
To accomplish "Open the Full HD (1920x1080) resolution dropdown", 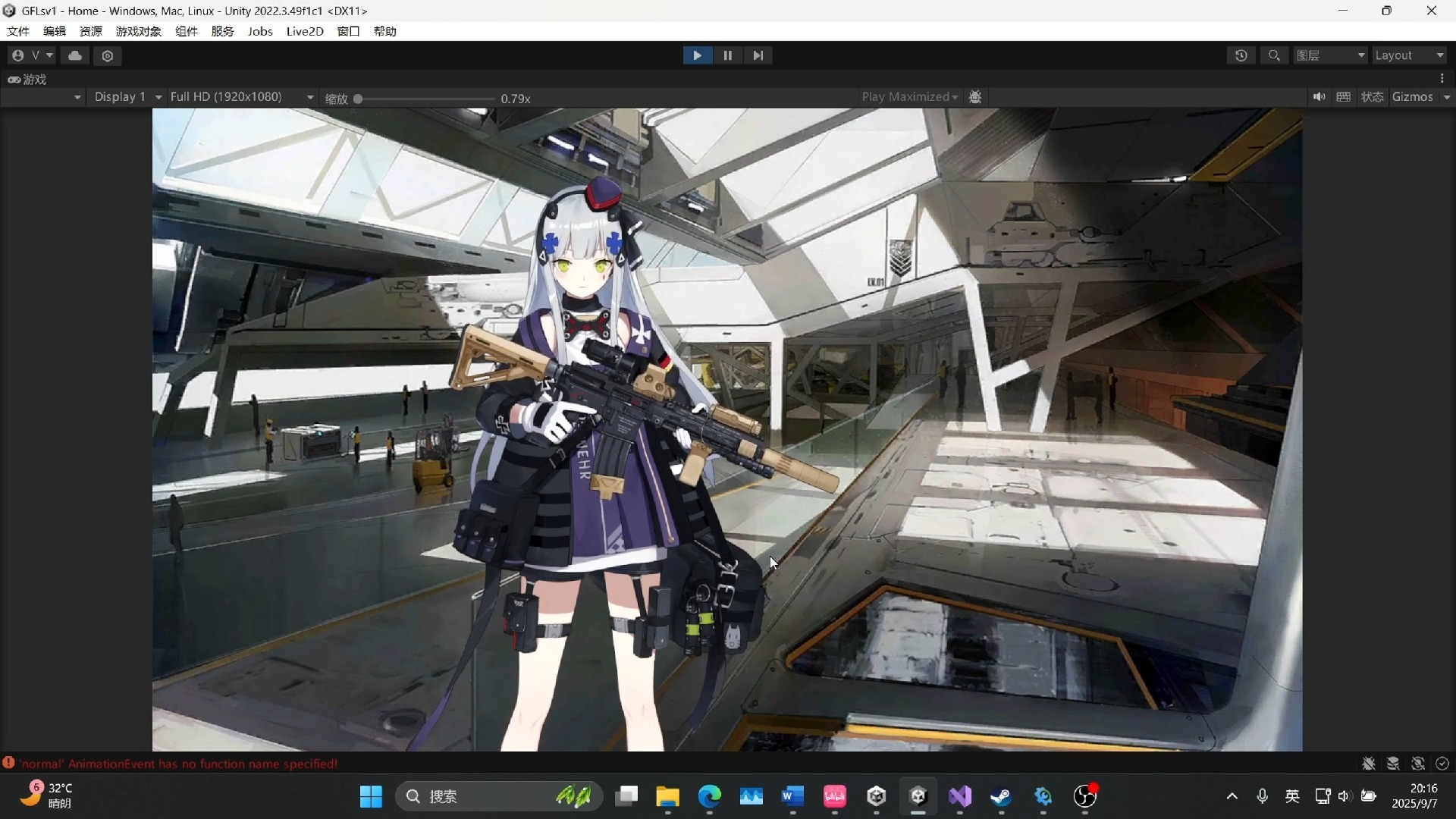I will [x=241, y=97].
